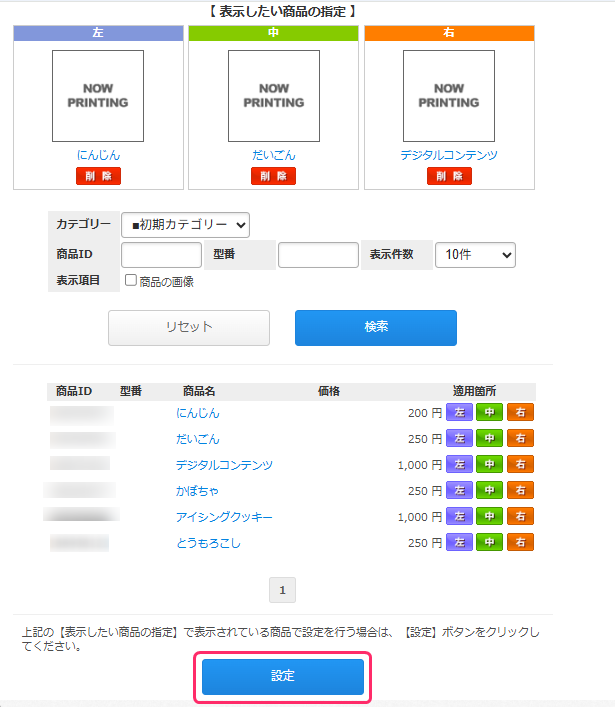Viewport: 615px width, 707px height.
Task: Delete the right slot product デジタルコンテンツ
Action: (449, 176)
